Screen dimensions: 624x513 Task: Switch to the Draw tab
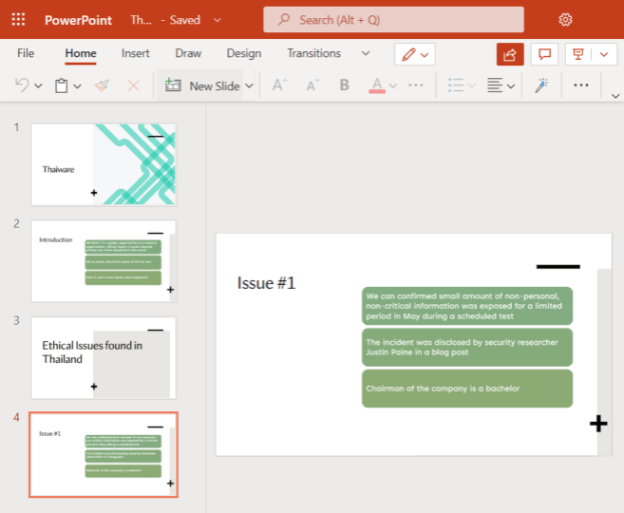(x=188, y=53)
